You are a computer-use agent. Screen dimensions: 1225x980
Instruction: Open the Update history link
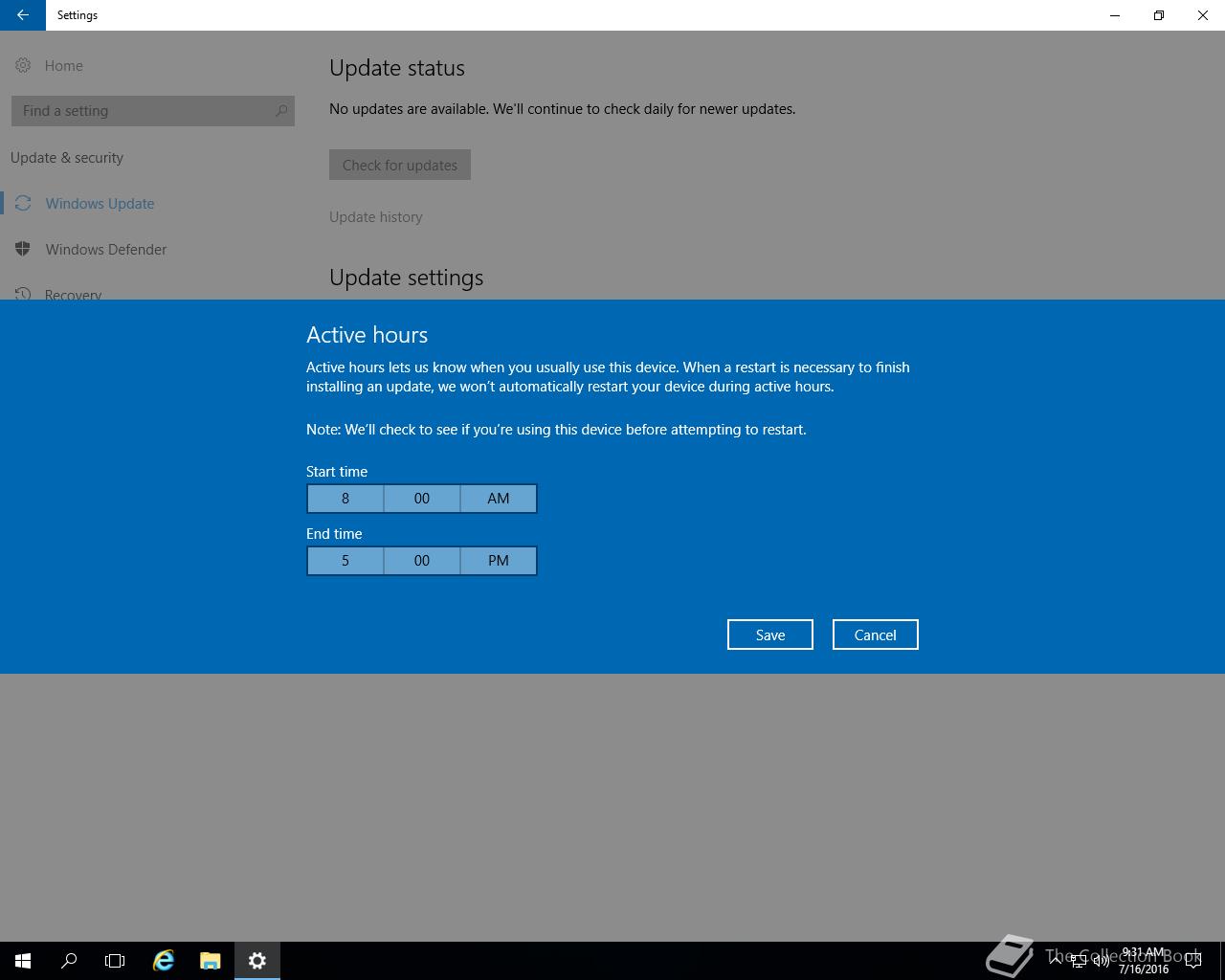(376, 217)
